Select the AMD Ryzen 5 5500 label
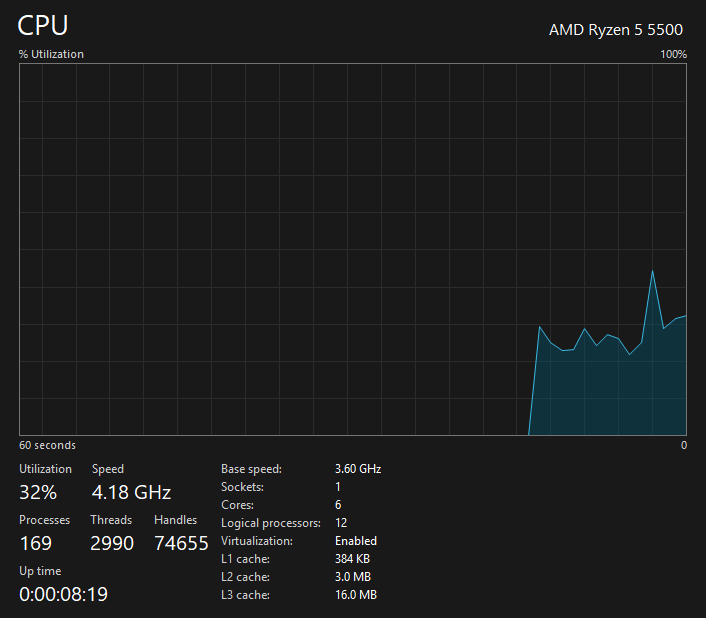The width and height of the screenshot is (706, 618). (x=615, y=30)
